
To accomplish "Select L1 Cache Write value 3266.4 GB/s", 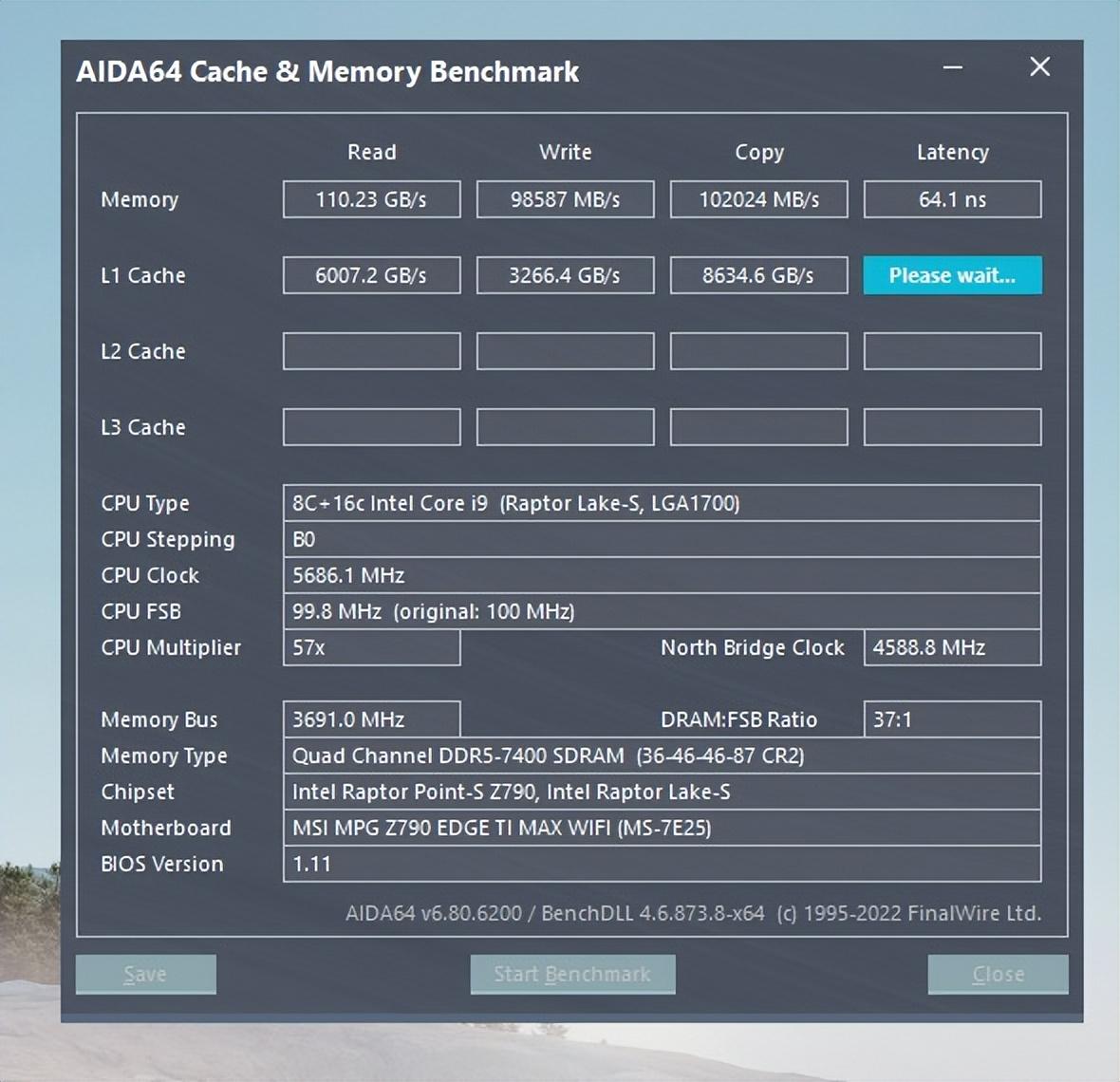I will 565,275.
